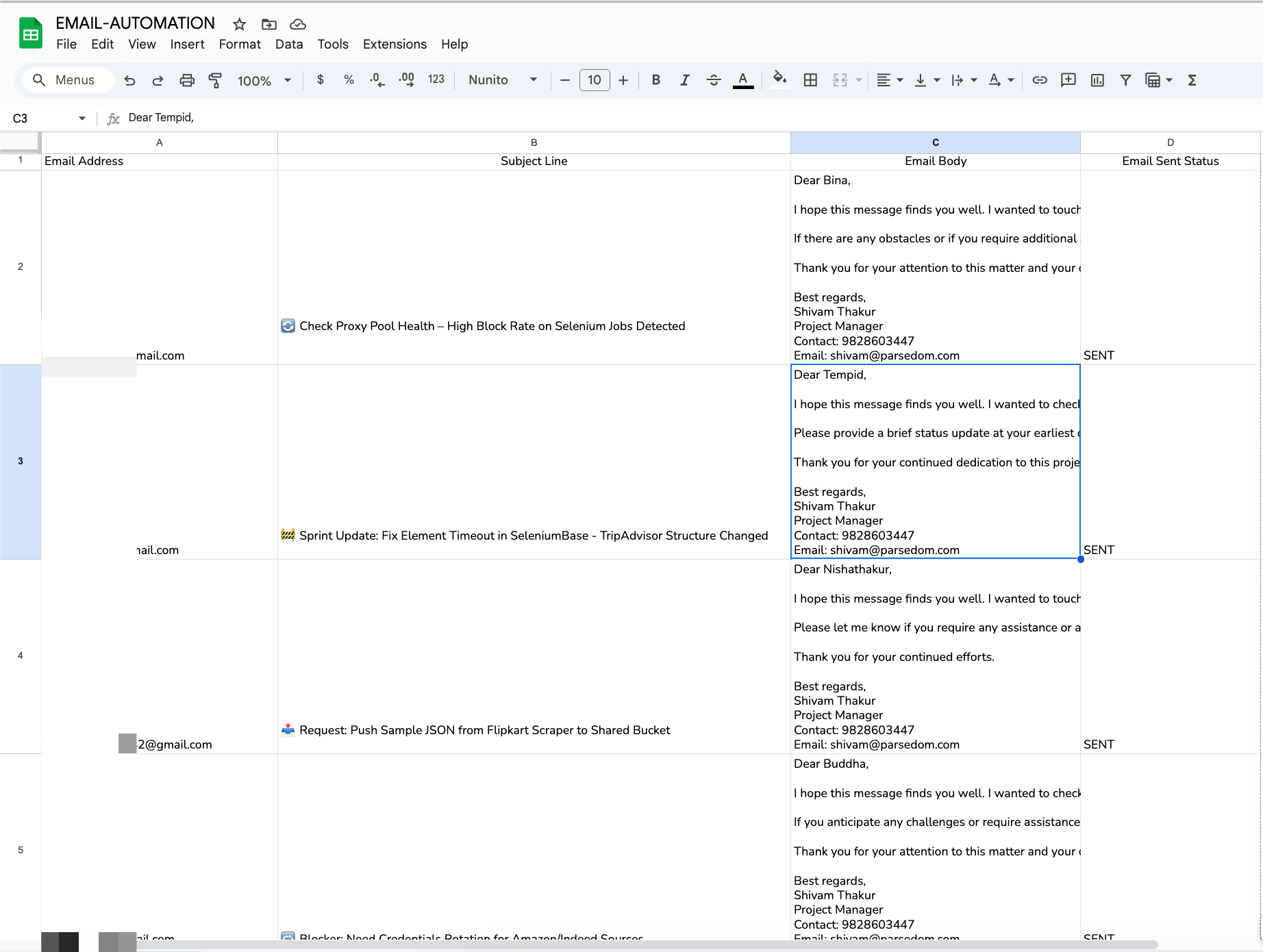The image size is (1263, 952).
Task: Open the Extensions menu
Action: pos(395,44)
